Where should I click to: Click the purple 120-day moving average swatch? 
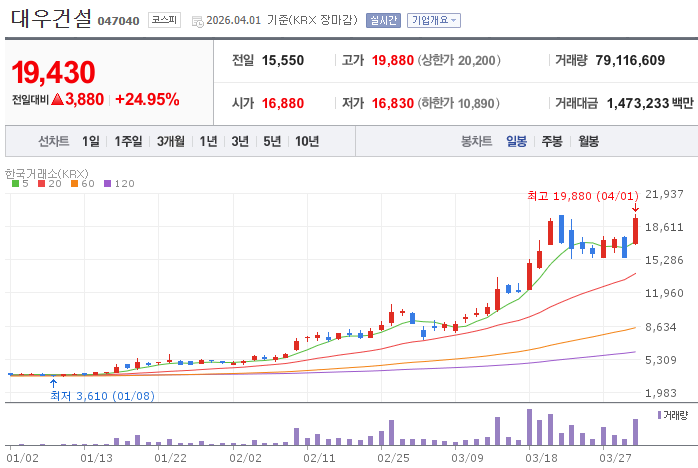point(107,183)
